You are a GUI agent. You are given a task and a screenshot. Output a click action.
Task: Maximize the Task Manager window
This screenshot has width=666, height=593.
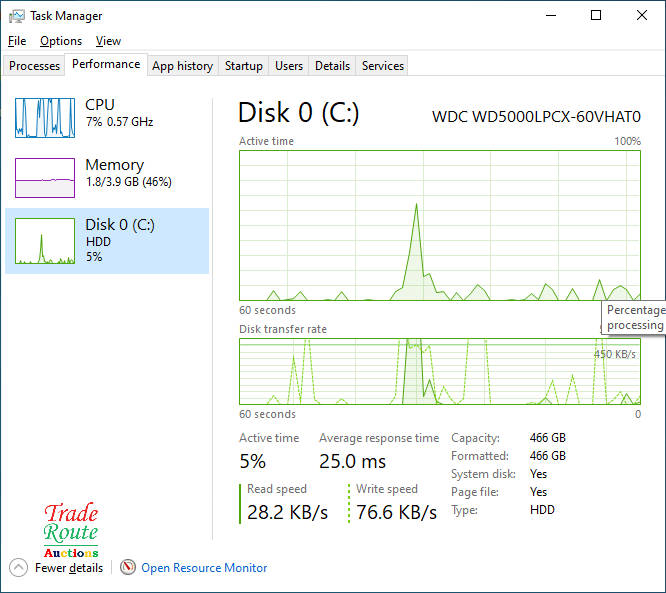[x=596, y=16]
